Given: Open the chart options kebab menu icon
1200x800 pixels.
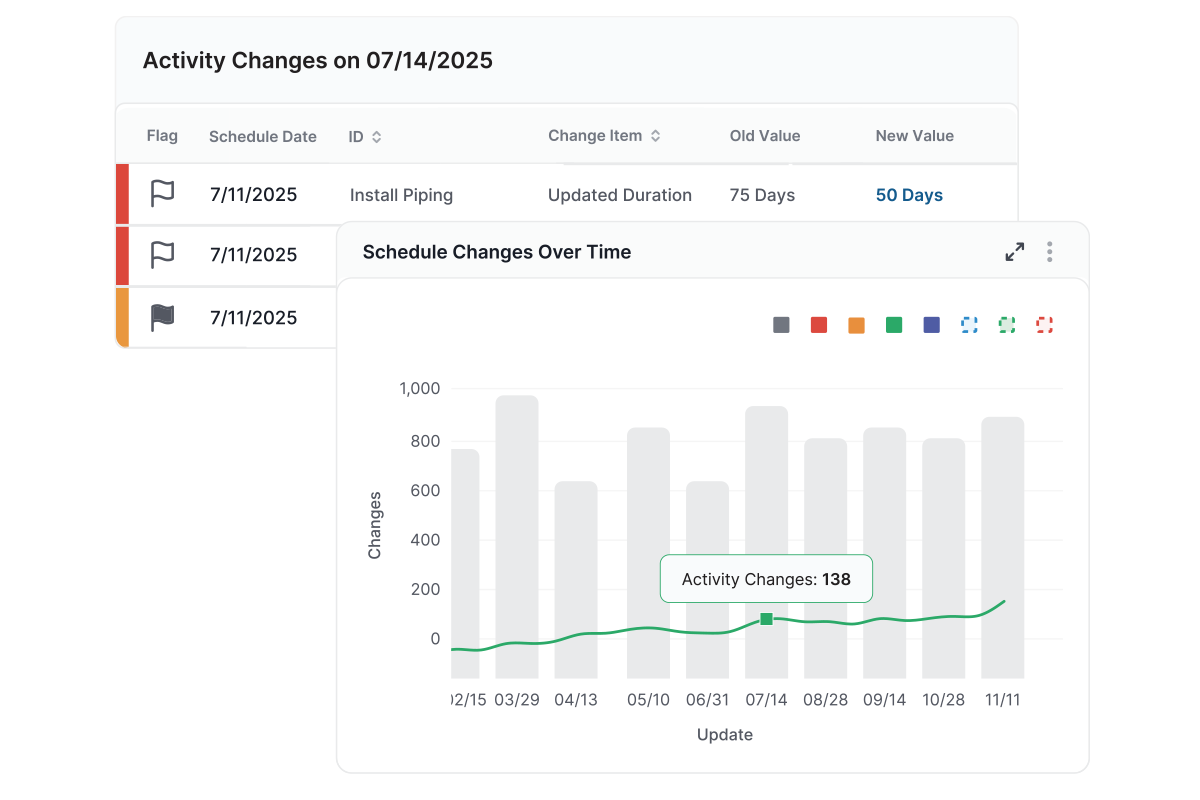Looking at the screenshot, I should (1050, 252).
